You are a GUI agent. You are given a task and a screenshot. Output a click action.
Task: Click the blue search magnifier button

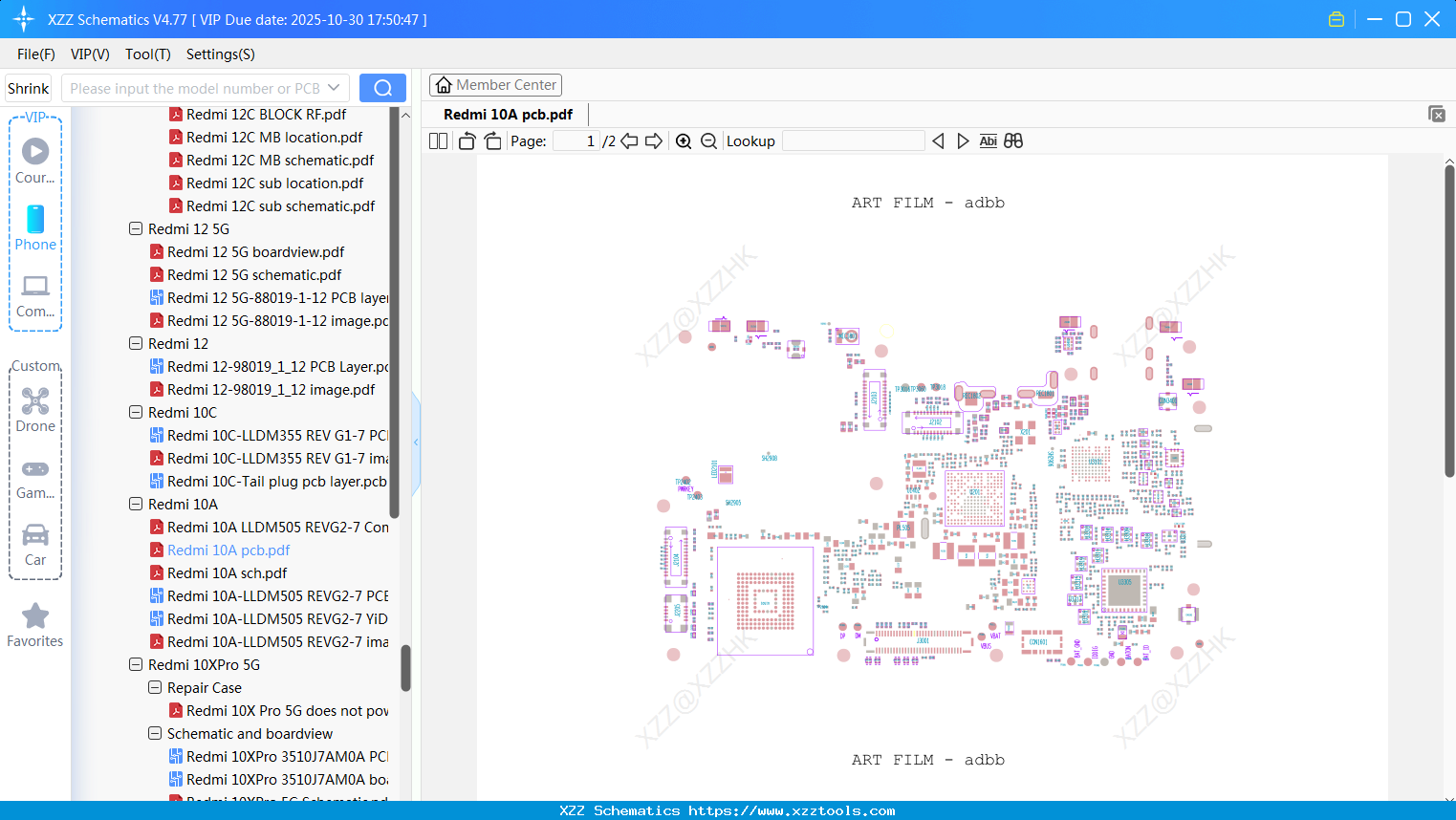coord(382,88)
